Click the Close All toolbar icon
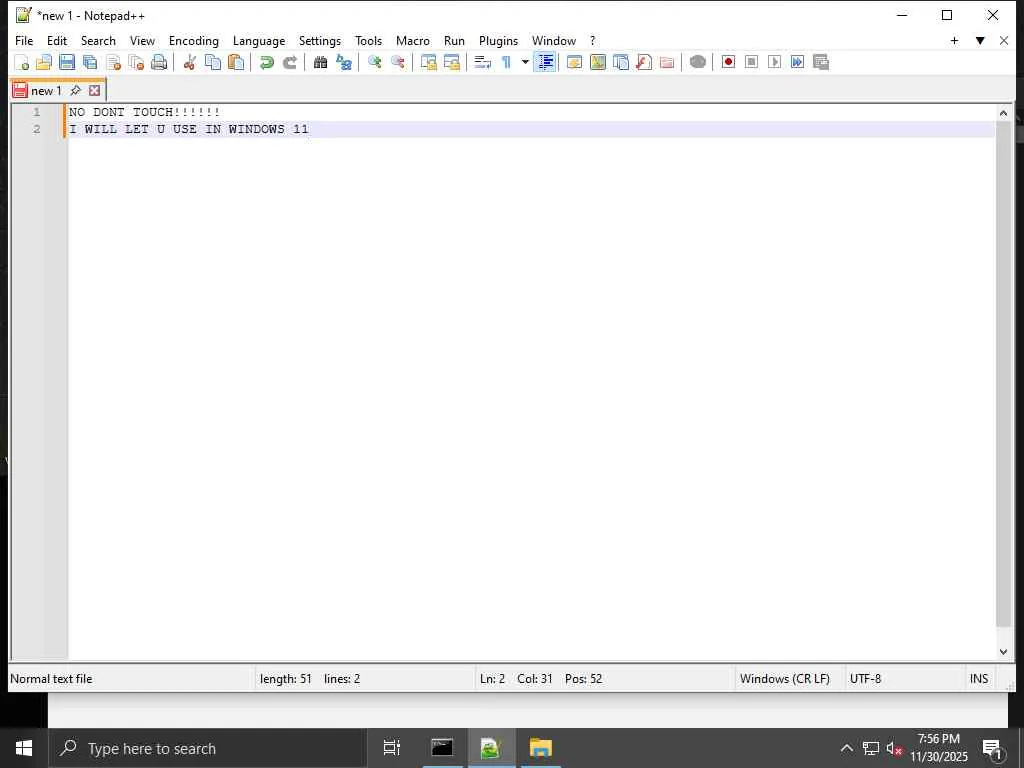The width and height of the screenshot is (1024, 768). [136, 62]
